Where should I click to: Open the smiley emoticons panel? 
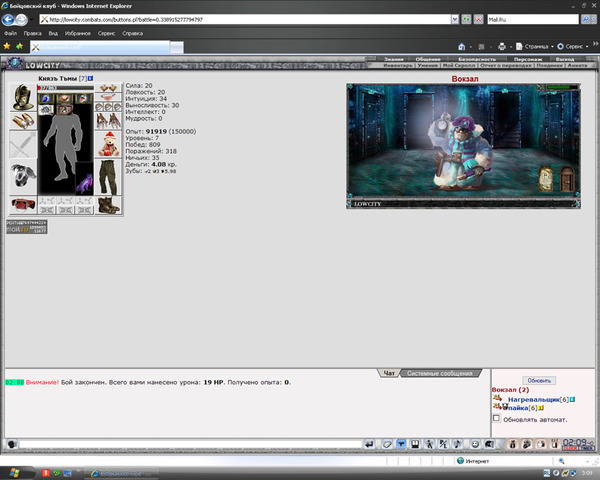click(x=475, y=444)
